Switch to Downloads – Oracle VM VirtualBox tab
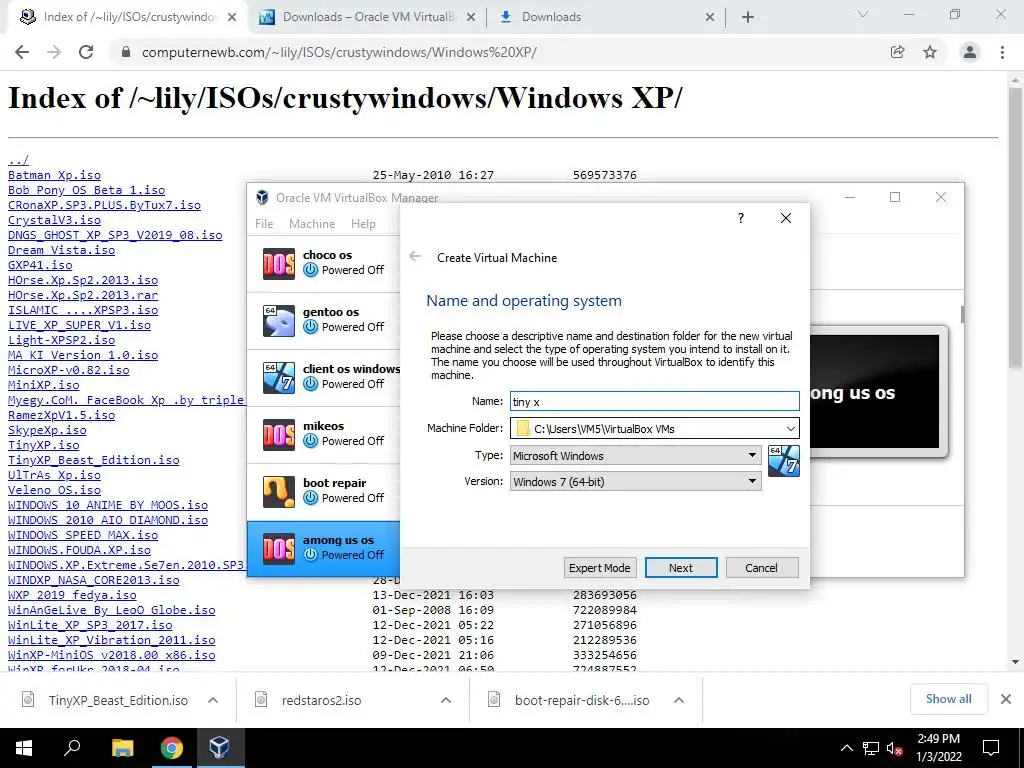This screenshot has height=768, width=1024. (367, 17)
